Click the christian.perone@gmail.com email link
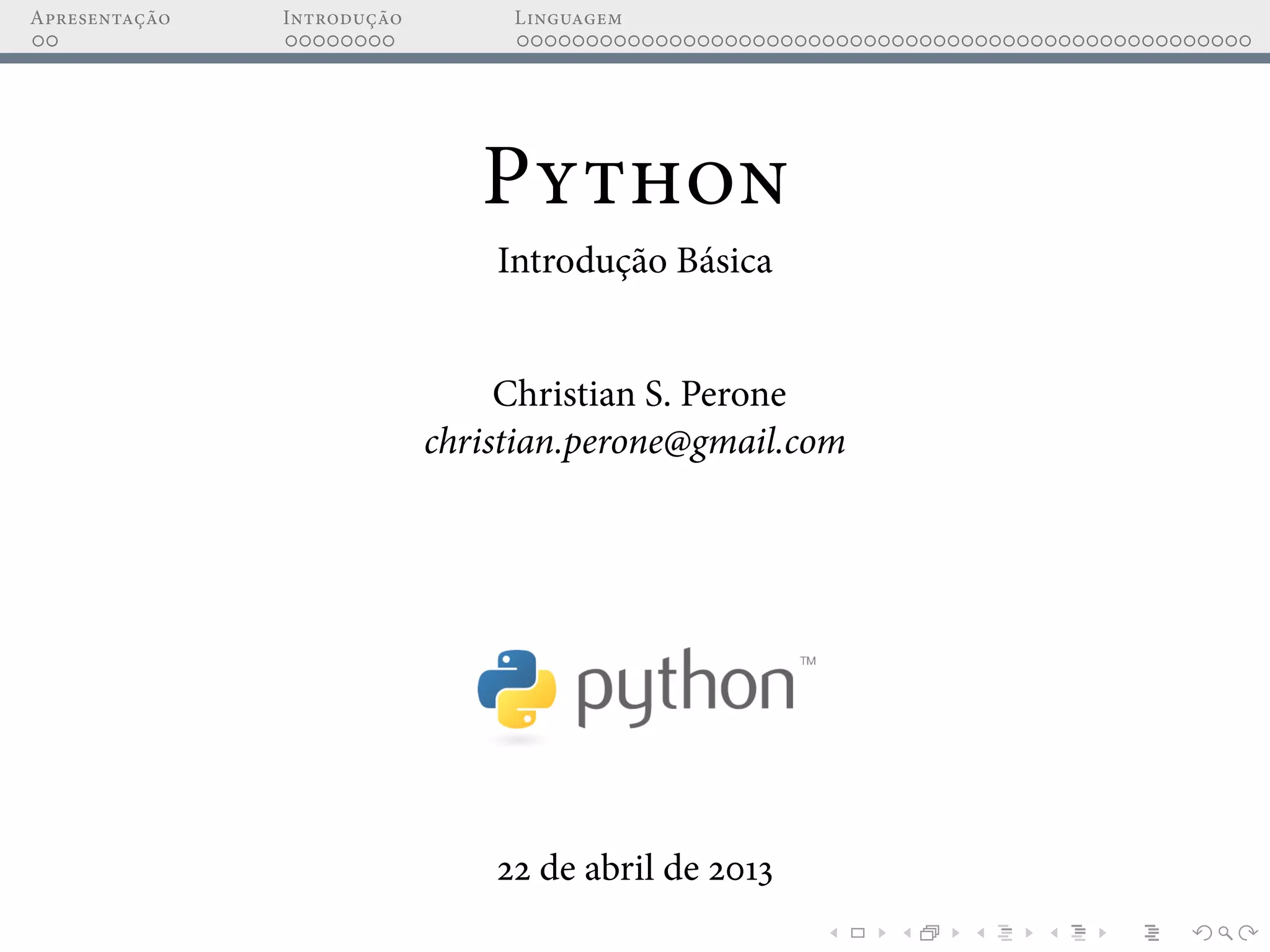Image resolution: width=1270 pixels, height=952 pixels. pyautogui.click(x=634, y=442)
